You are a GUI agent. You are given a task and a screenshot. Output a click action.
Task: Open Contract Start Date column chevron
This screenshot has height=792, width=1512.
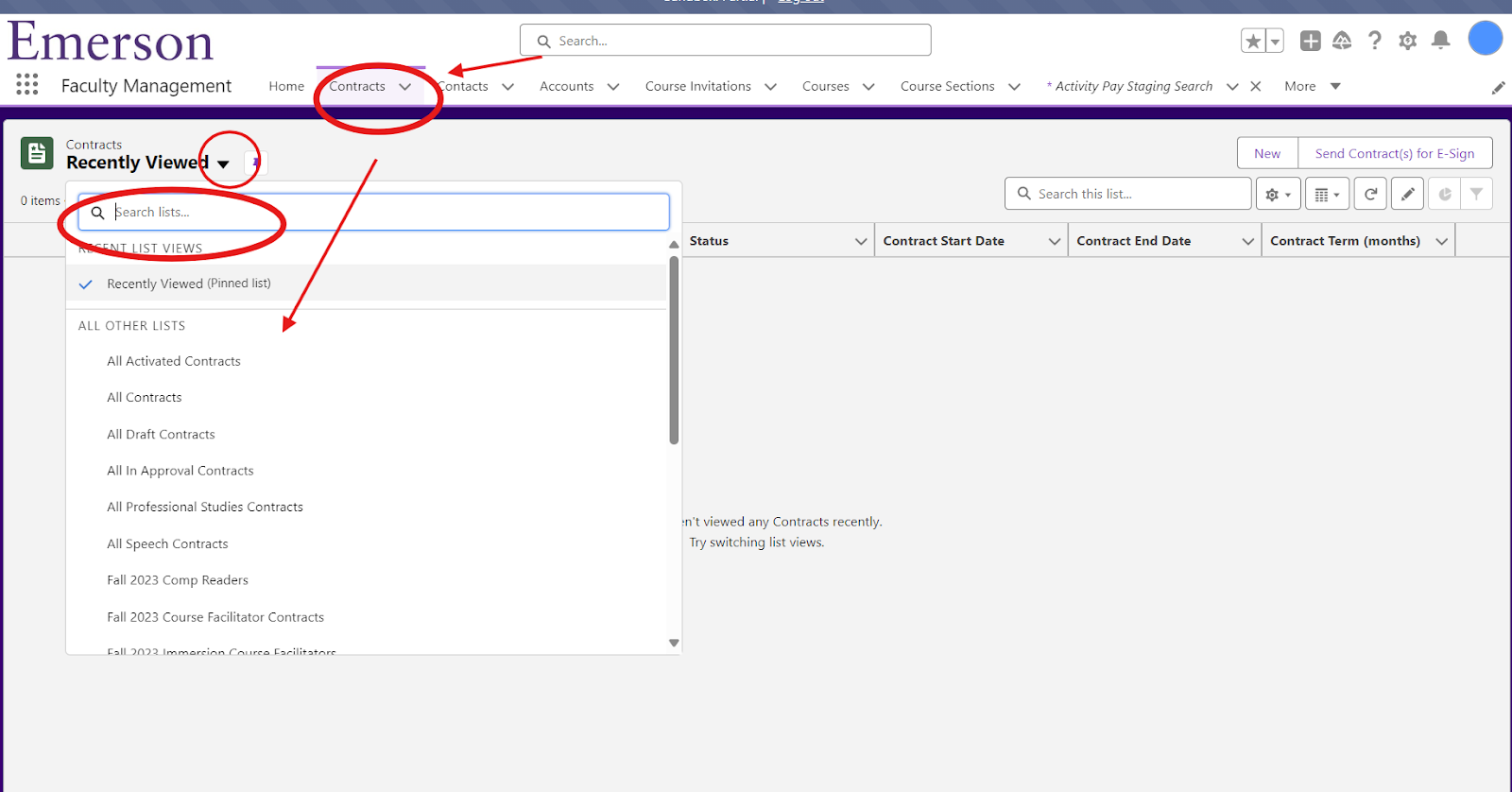(x=1055, y=241)
